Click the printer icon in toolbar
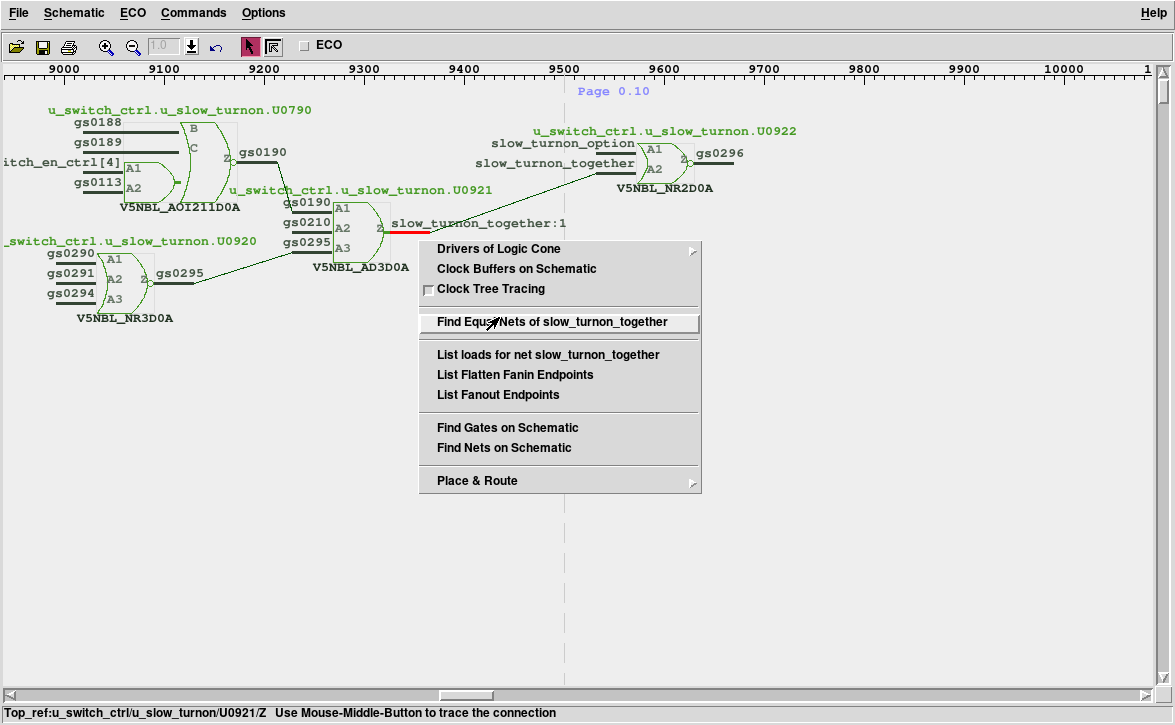This screenshot has width=1175, height=725. tap(69, 47)
